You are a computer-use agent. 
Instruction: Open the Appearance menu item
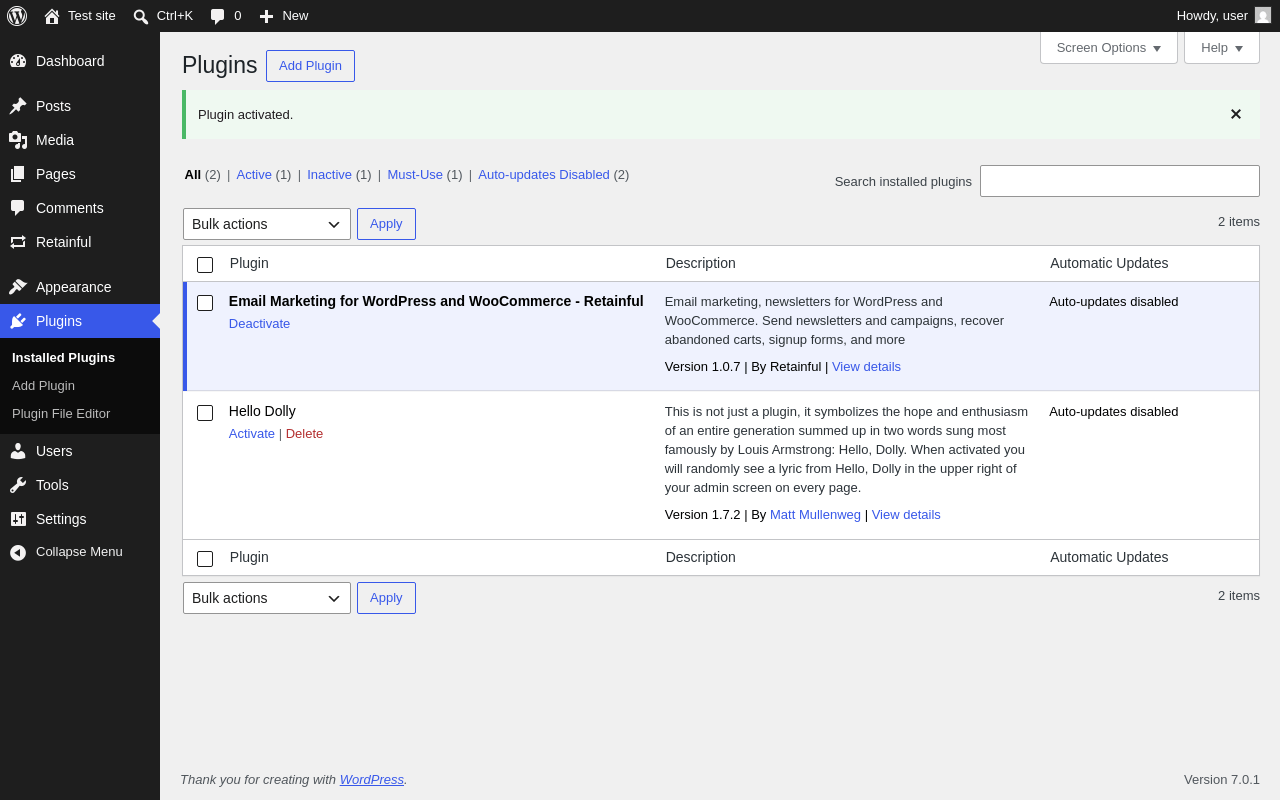(80, 287)
